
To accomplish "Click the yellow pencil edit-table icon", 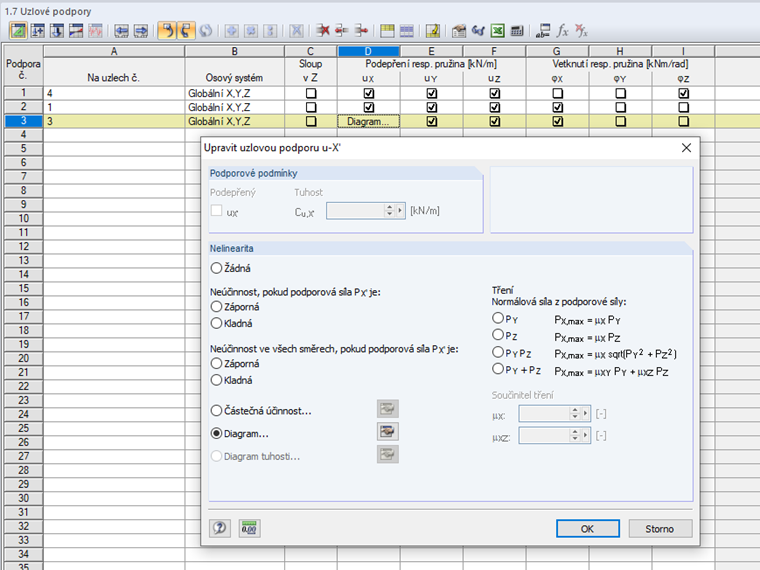I will coord(432,31).
